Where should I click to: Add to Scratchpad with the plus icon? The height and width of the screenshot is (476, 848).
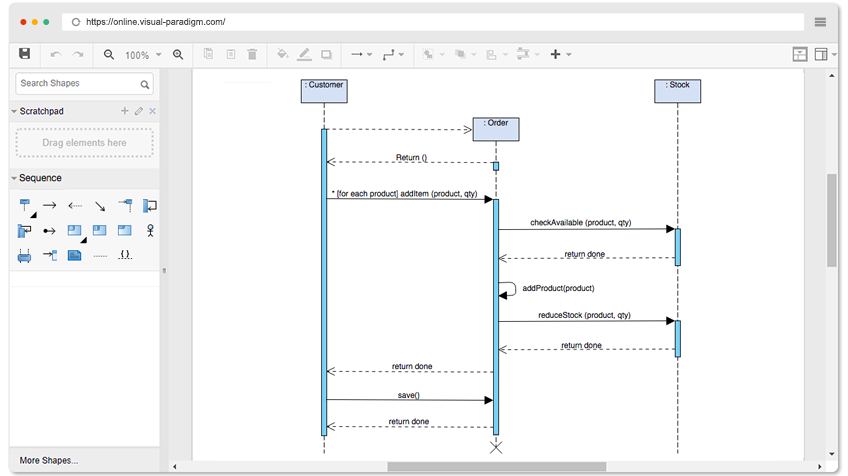coord(124,111)
